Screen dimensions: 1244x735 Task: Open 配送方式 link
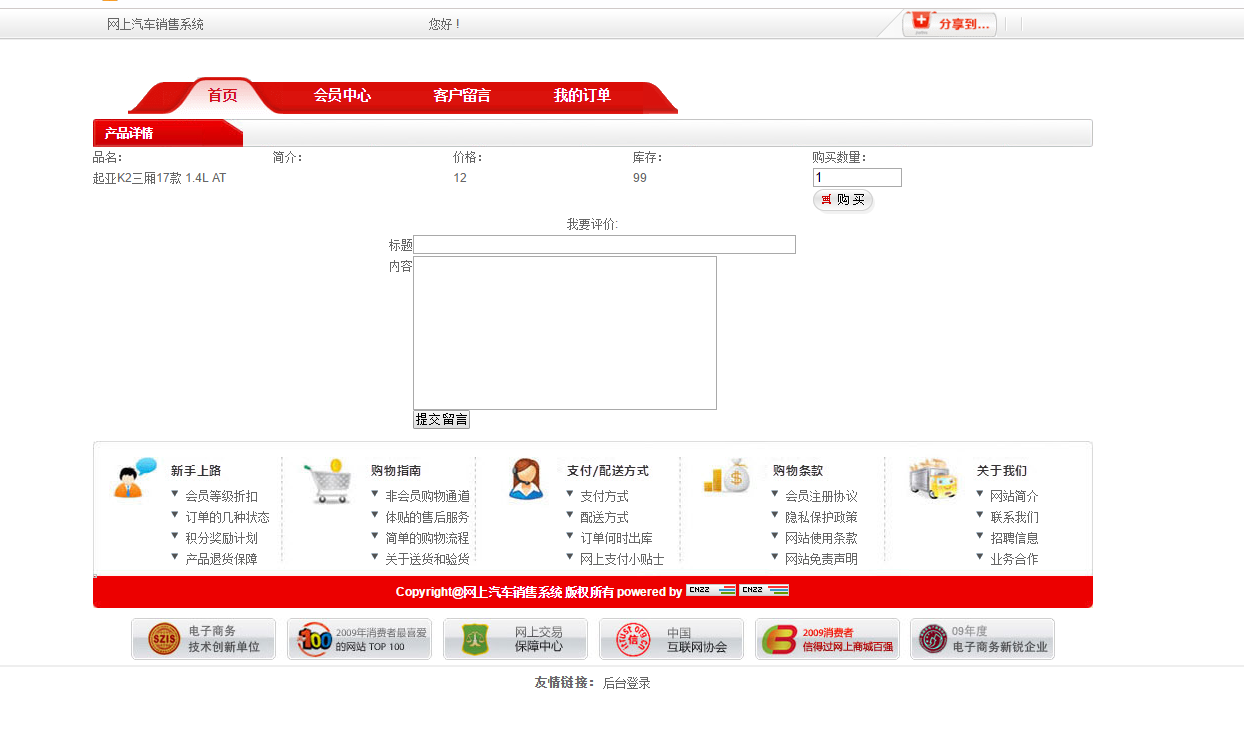604,517
